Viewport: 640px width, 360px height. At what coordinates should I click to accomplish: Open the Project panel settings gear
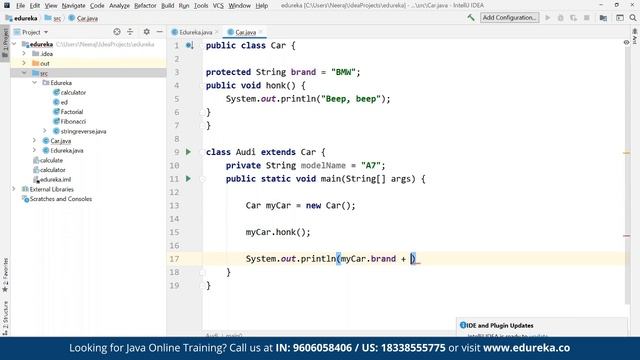coord(147,32)
